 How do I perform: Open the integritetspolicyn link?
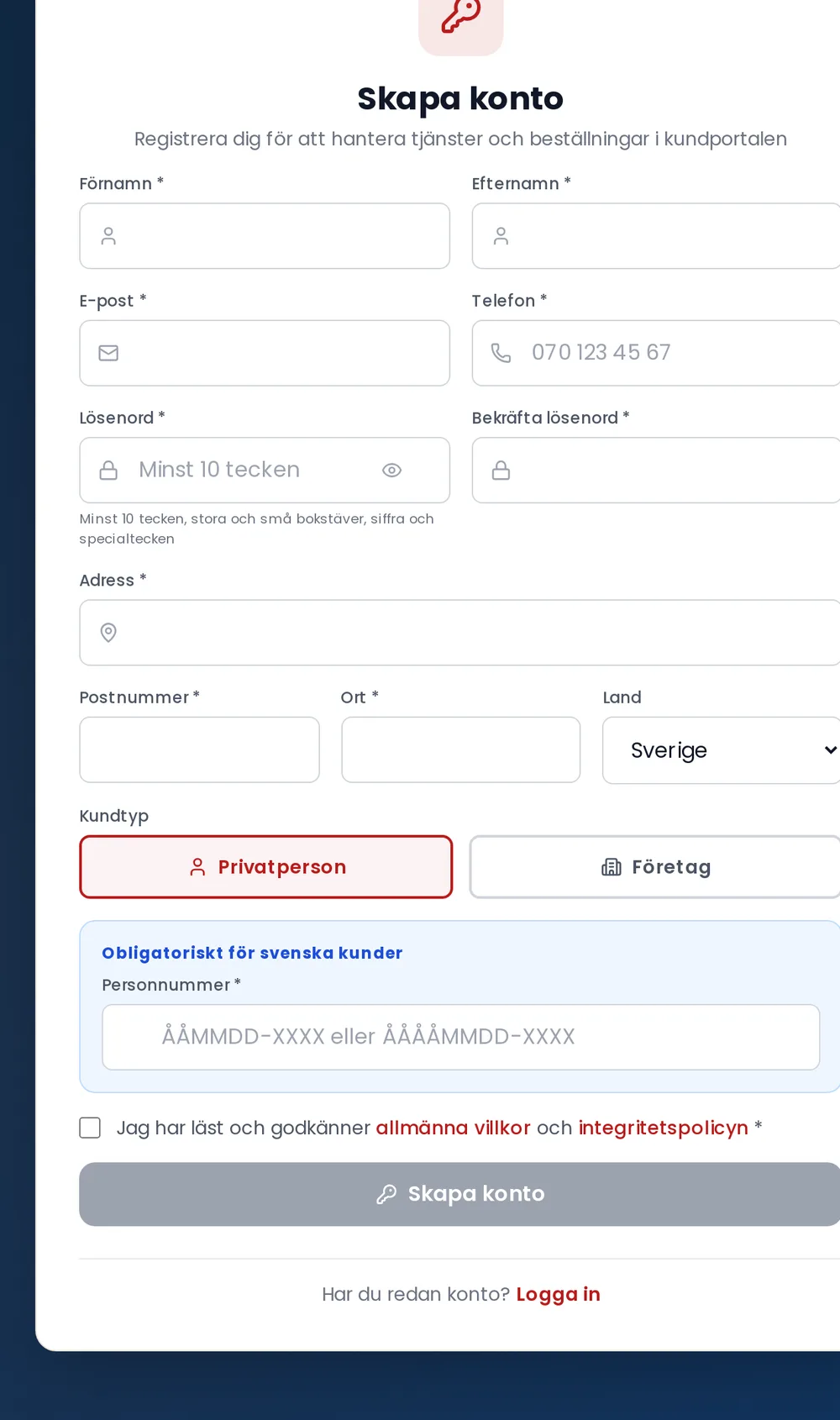tap(663, 1128)
